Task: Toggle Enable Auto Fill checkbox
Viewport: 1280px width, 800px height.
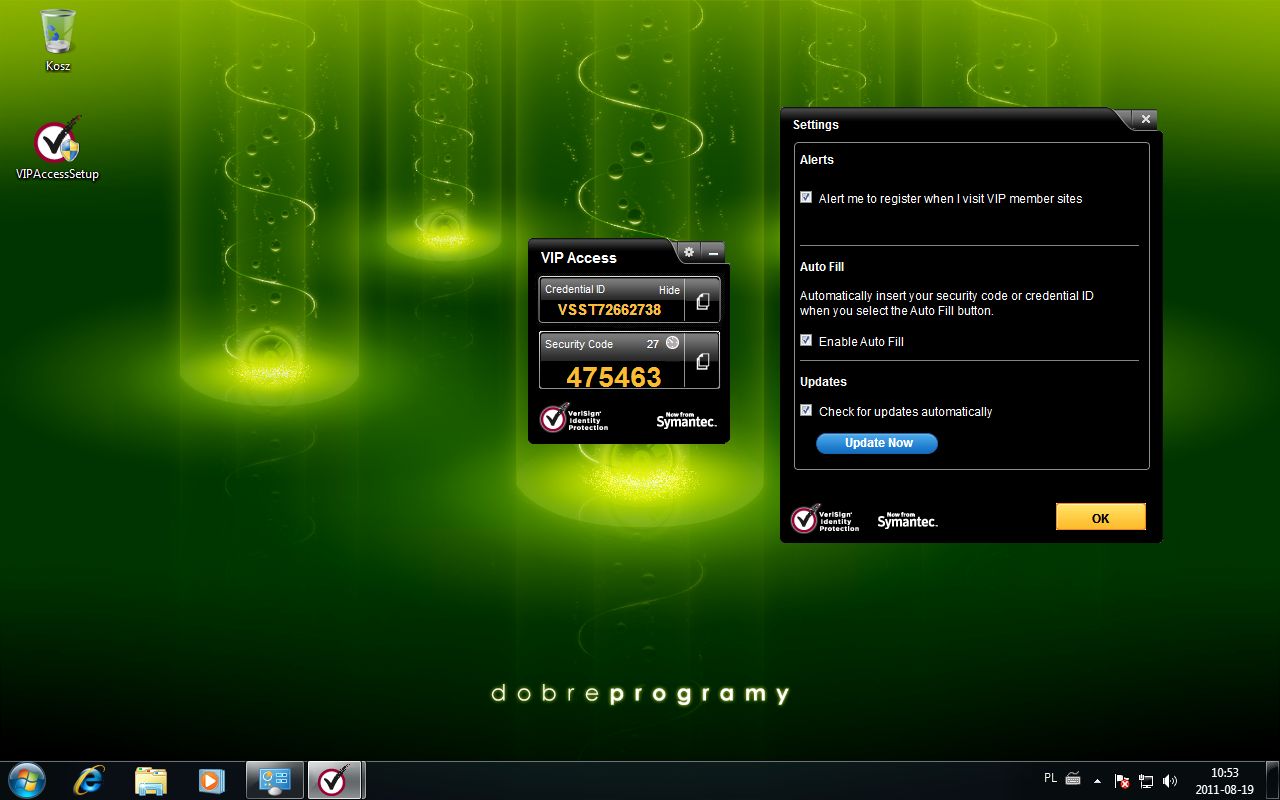Action: 806,340
